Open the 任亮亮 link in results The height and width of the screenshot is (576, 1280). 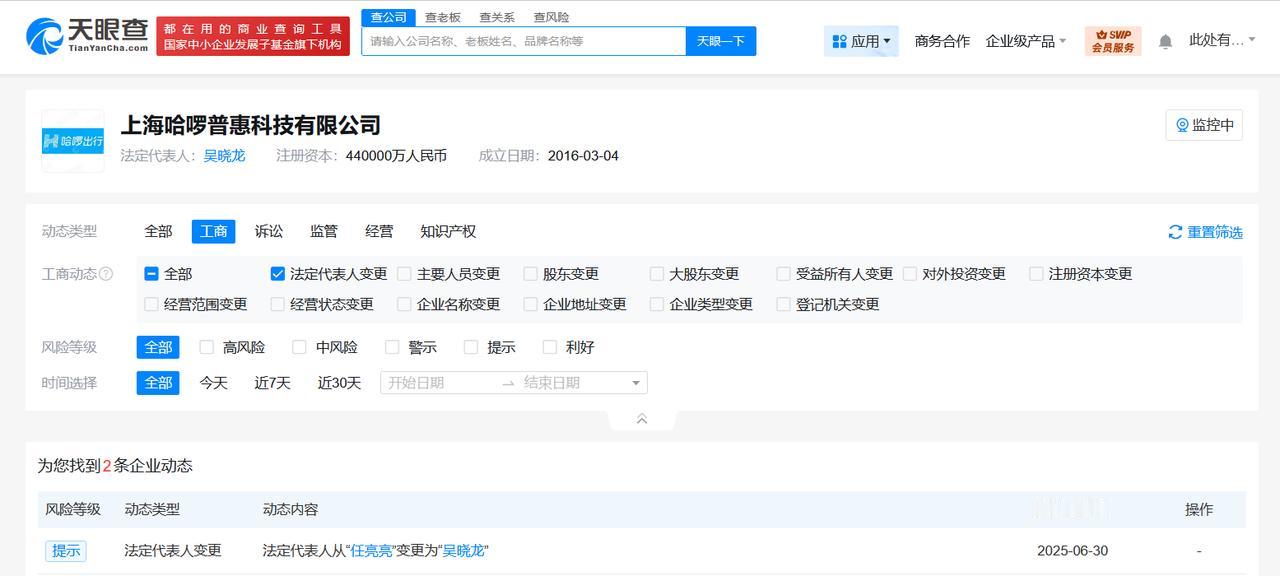371,551
